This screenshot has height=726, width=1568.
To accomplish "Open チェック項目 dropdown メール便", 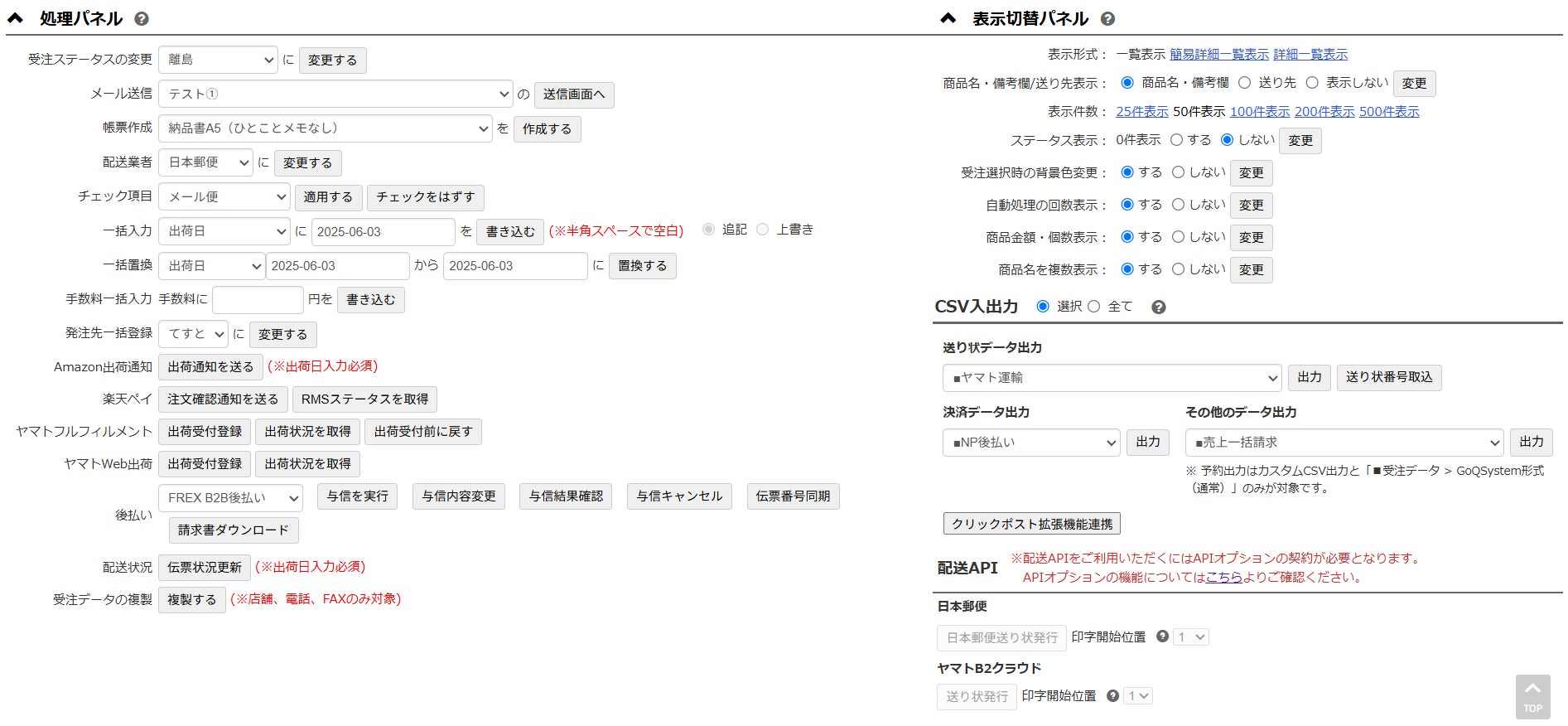I will click(x=224, y=197).
